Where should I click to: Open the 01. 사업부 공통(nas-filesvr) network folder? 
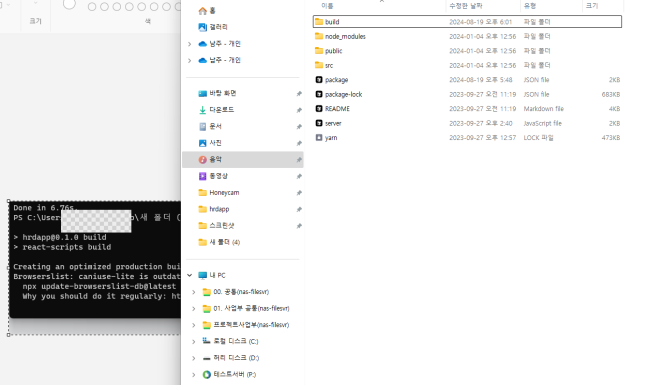[x=251, y=309]
